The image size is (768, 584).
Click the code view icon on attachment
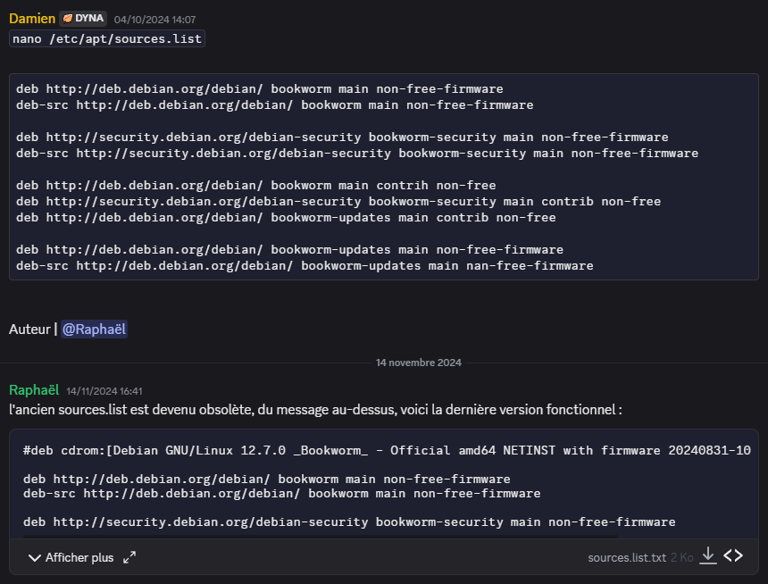[733, 556]
